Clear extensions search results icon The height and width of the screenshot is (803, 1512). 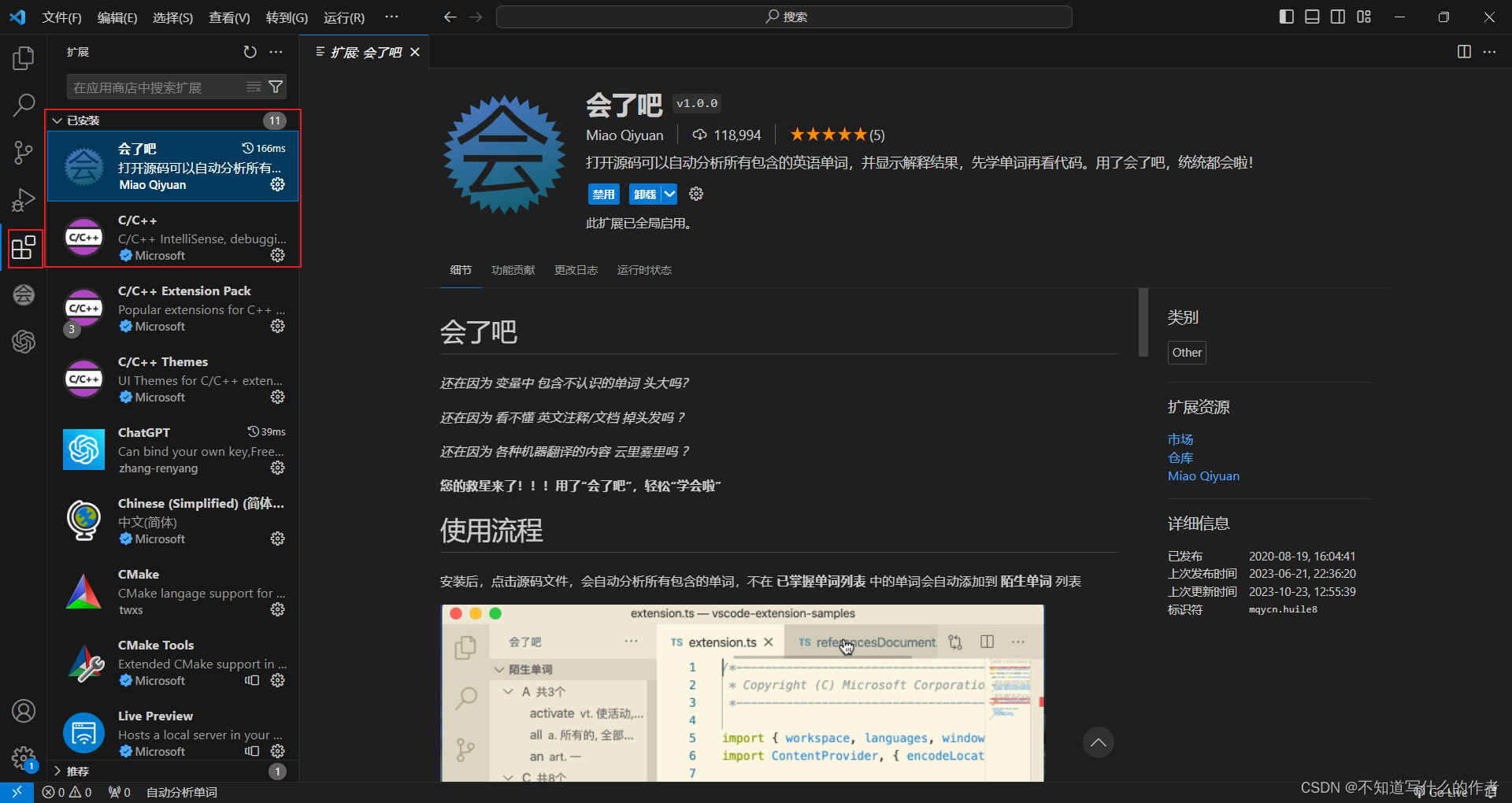click(x=254, y=87)
